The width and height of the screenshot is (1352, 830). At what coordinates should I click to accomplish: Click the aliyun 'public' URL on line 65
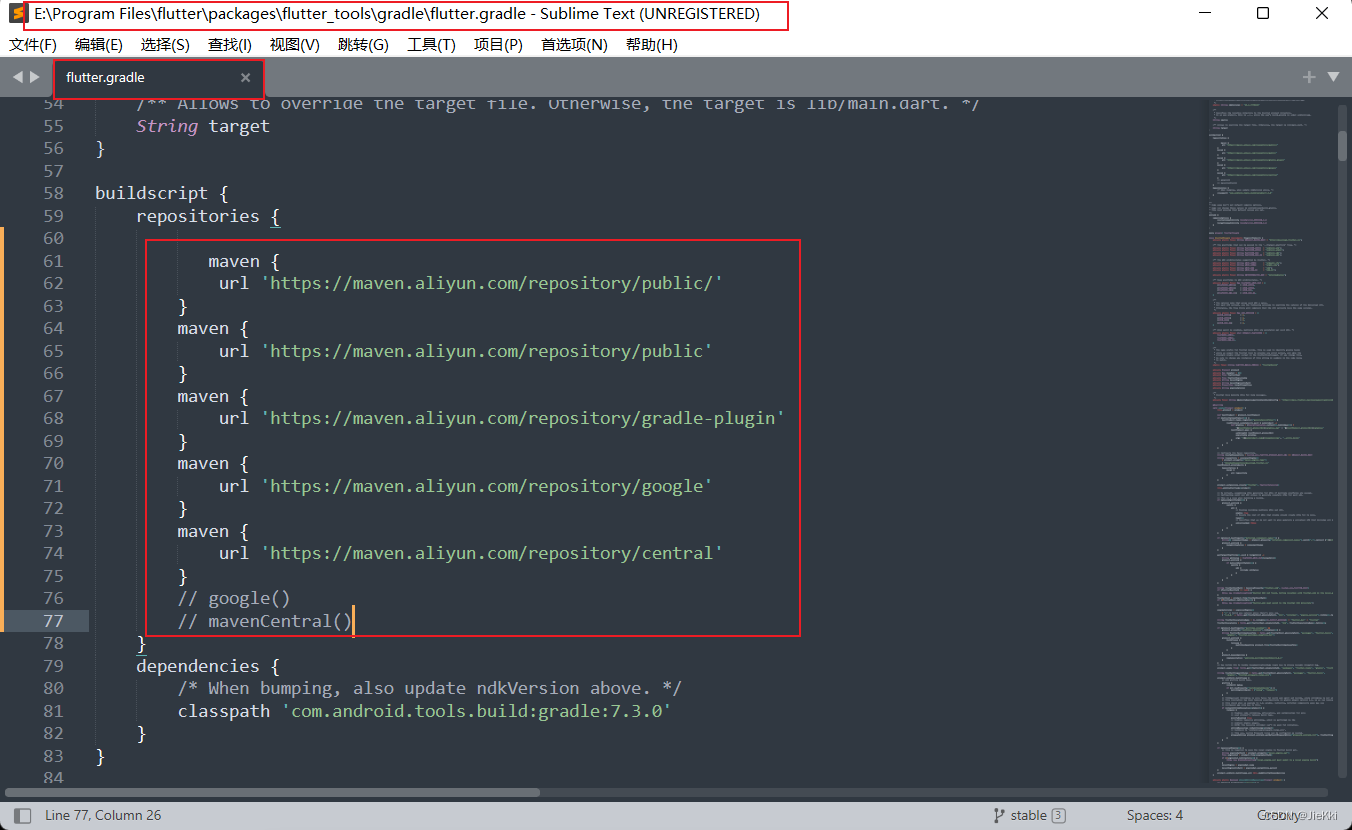tap(487, 351)
